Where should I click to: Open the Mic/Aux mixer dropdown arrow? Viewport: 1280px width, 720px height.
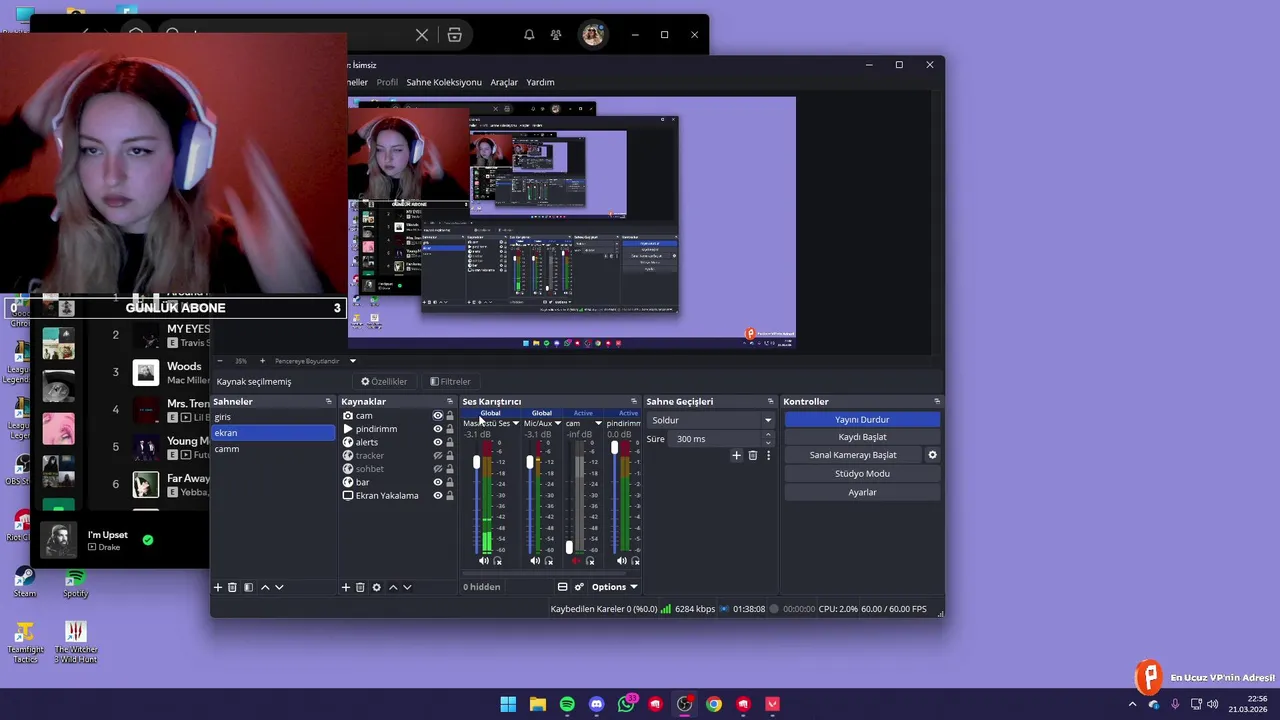pyautogui.click(x=557, y=423)
